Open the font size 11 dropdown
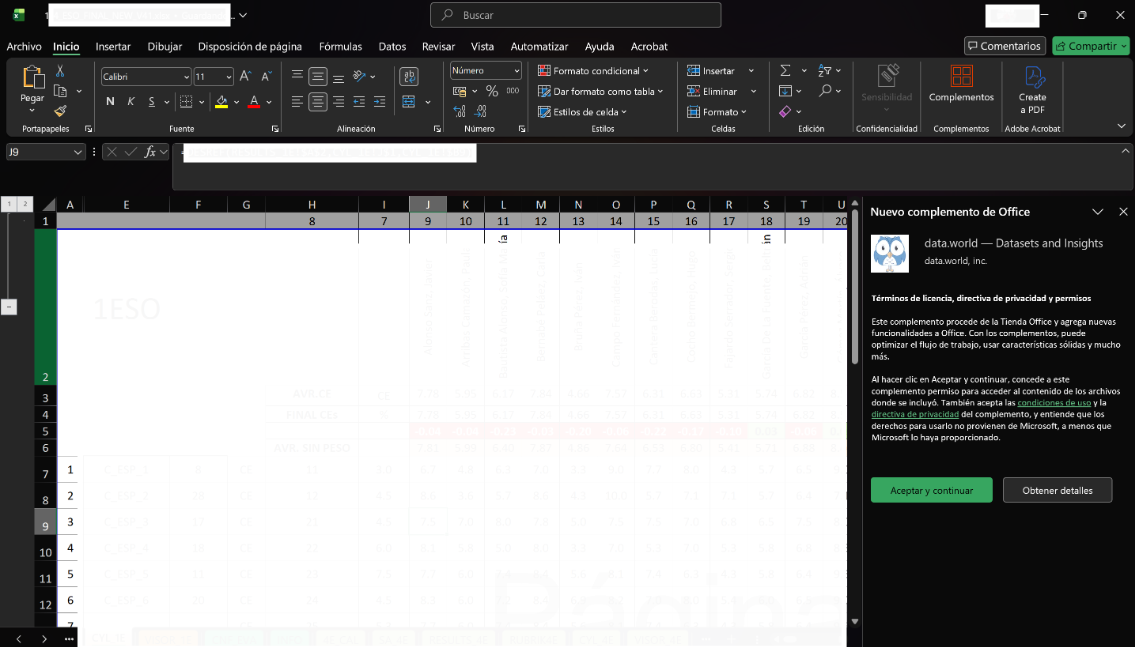The image size is (1135, 647). pos(229,77)
